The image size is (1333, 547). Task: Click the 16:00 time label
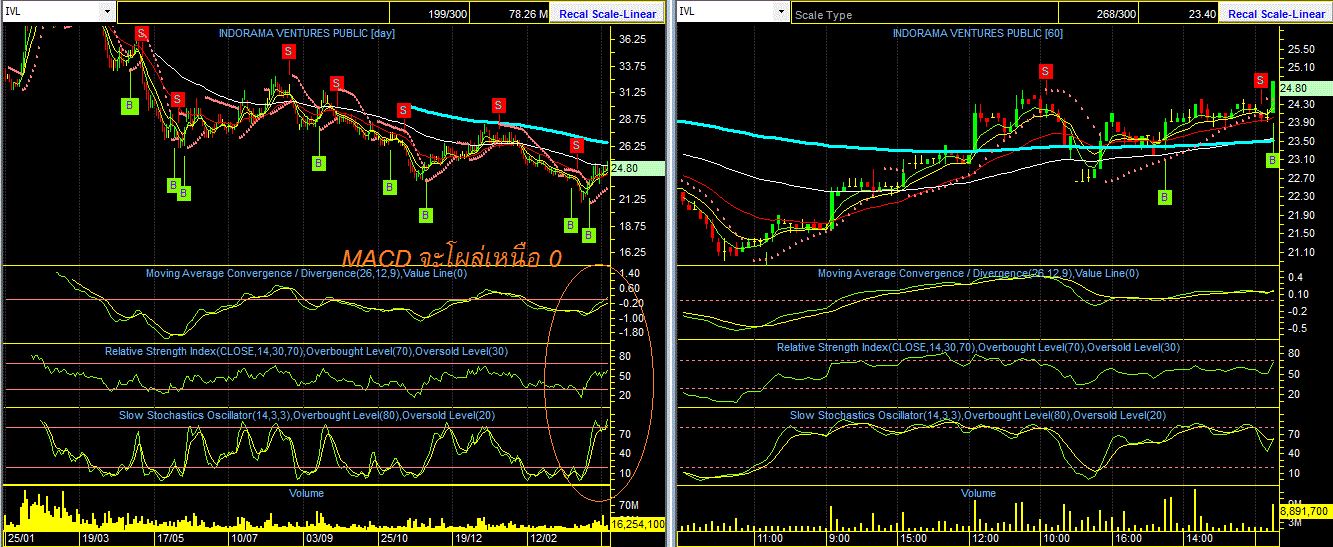click(x=1127, y=538)
